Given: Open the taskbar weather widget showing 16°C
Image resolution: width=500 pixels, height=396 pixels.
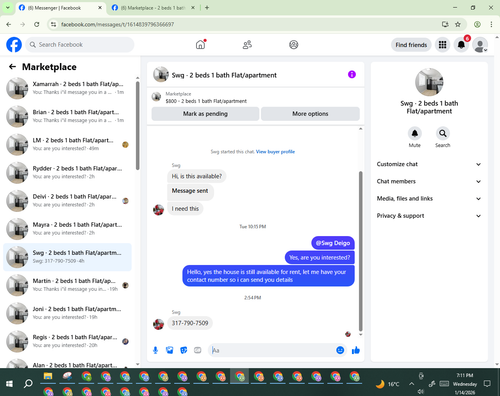Looking at the screenshot, I should tap(387, 384).
